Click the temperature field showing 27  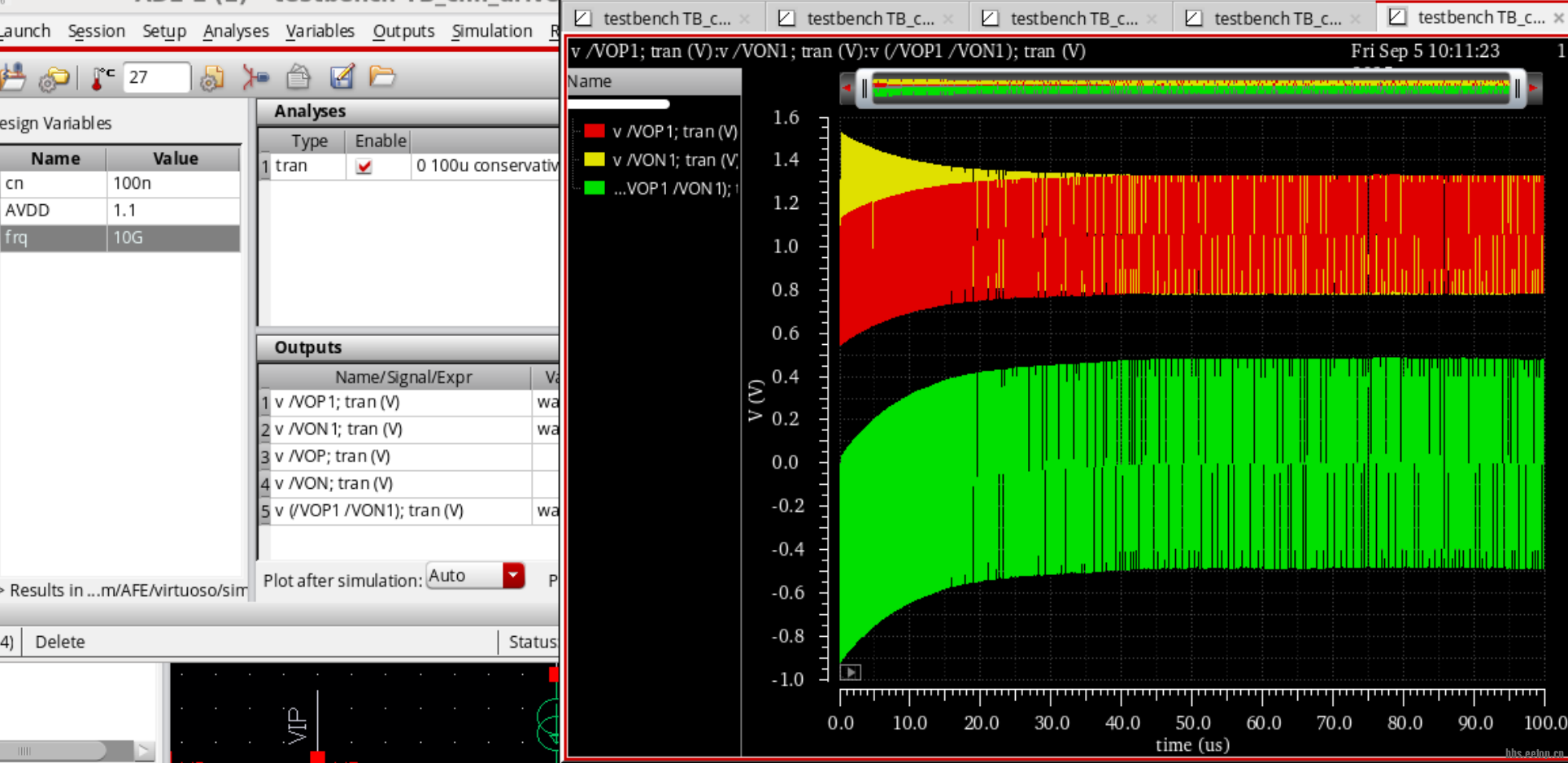[x=156, y=77]
